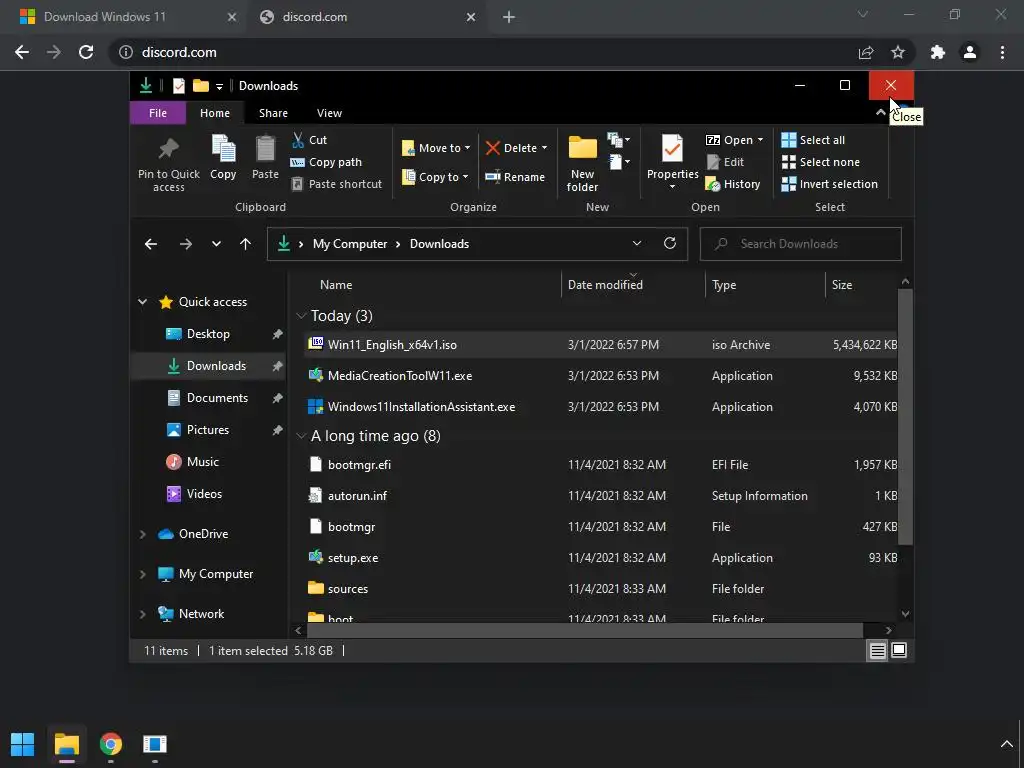Rename the selected item
Viewport: 1024px width, 768px height.
(x=515, y=177)
